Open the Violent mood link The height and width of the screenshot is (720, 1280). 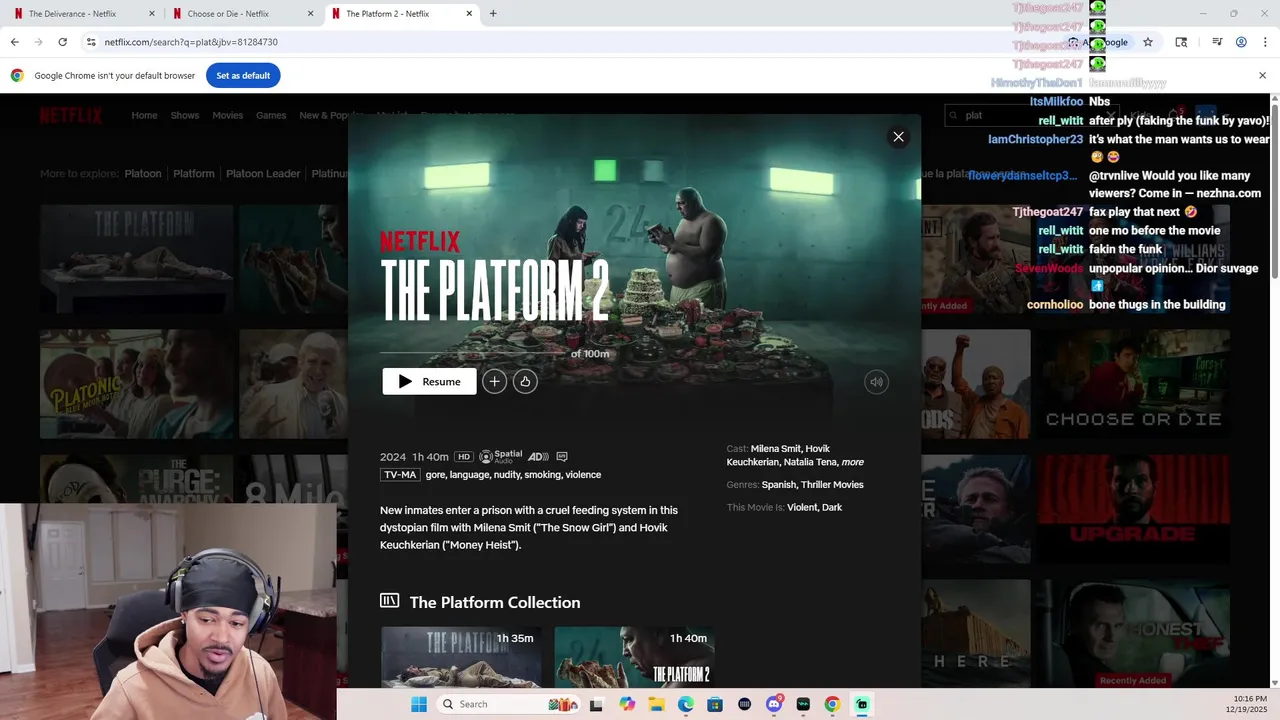802,508
